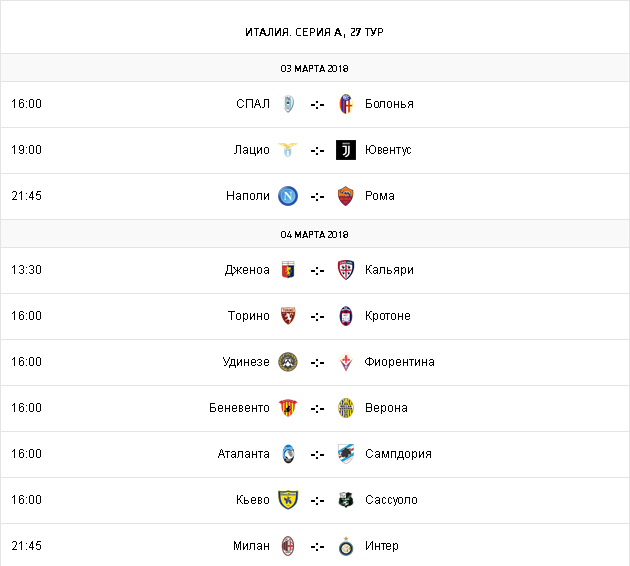630x566 pixels.
Task: Click the Genoa club crest icon
Action: 288,270
